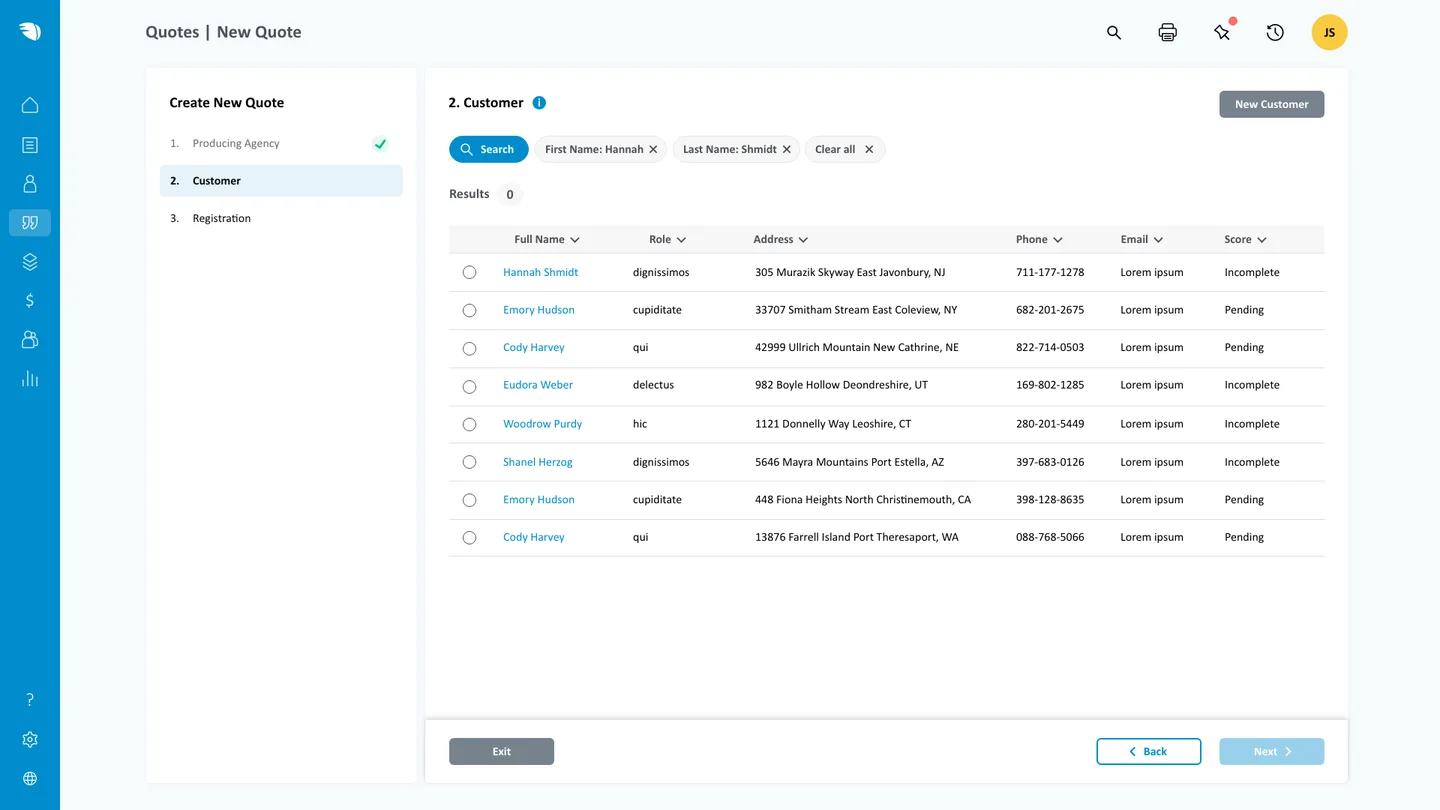Image resolution: width=1440 pixels, height=810 pixels.
Task: Open the Score column dropdown arrow
Action: 1263,239
